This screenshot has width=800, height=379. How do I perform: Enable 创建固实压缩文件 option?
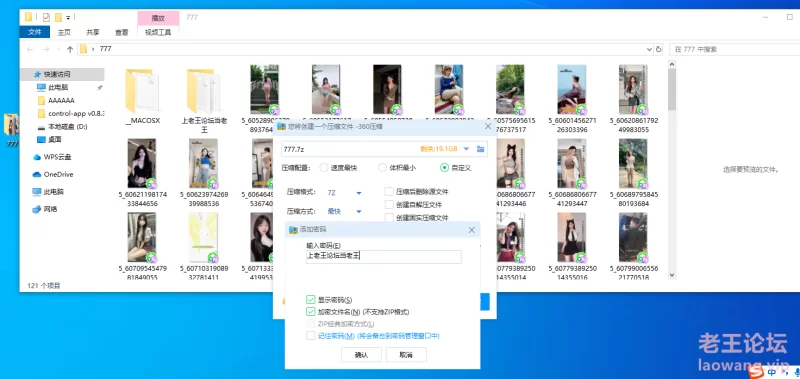tap(389, 217)
